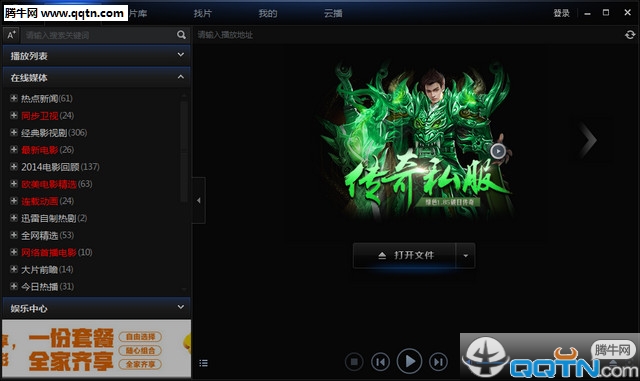Expand 大片前瞻(14) plus icon
This screenshot has height=381, width=640.
tap(14, 270)
